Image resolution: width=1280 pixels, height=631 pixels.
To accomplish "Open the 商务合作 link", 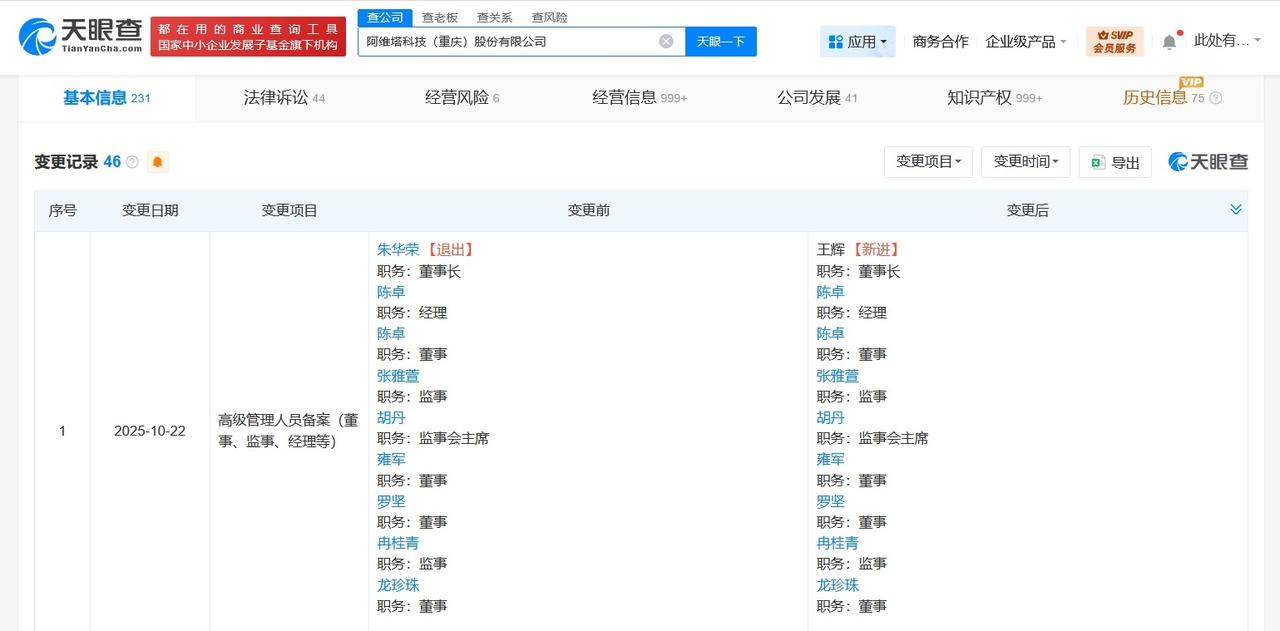I will (x=941, y=41).
